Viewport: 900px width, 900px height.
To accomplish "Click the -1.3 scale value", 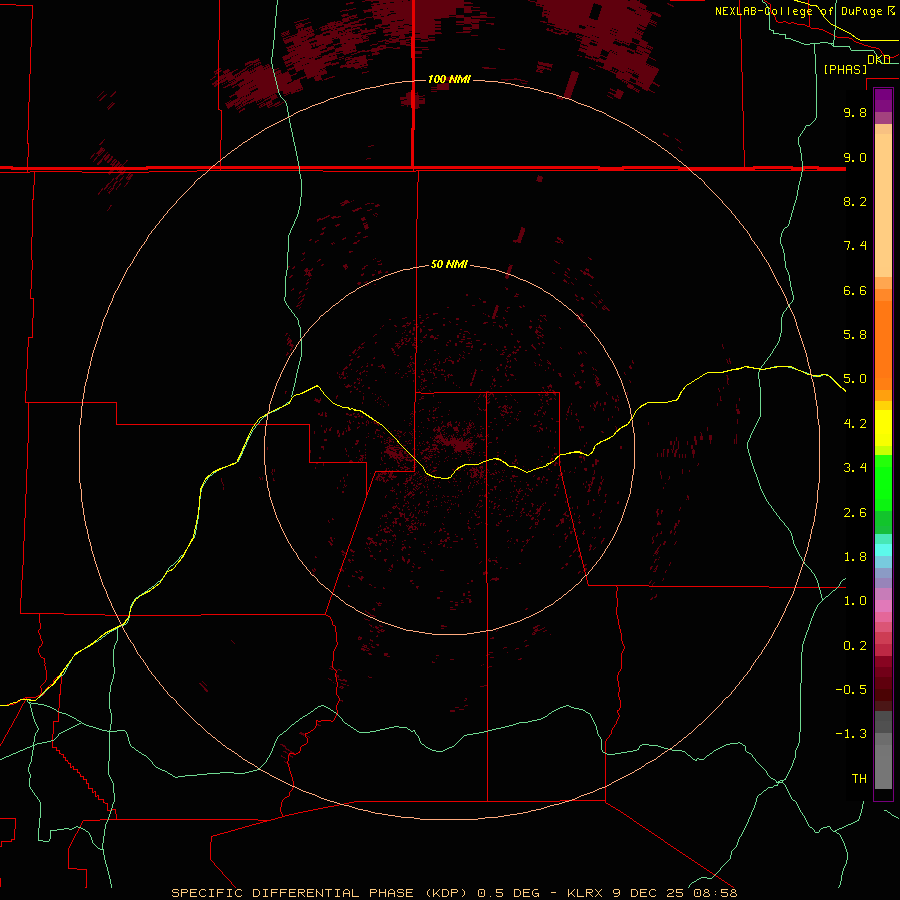I will tap(851, 734).
